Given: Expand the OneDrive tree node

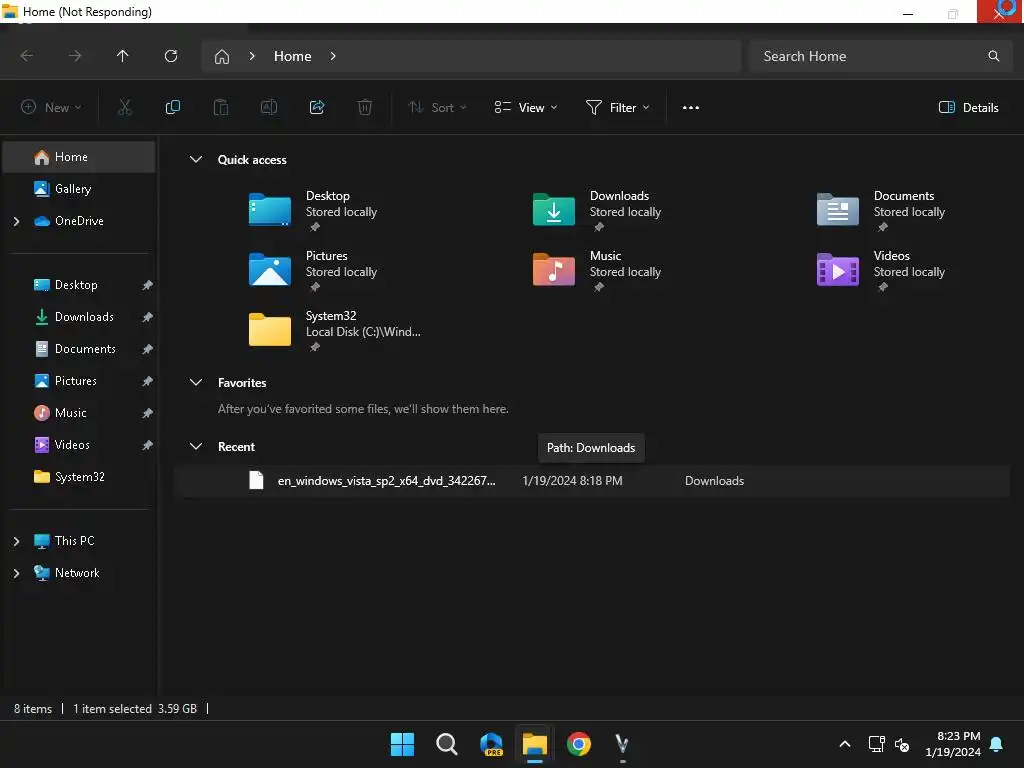Looking at the screenshot, I should [x=16, y=221].
